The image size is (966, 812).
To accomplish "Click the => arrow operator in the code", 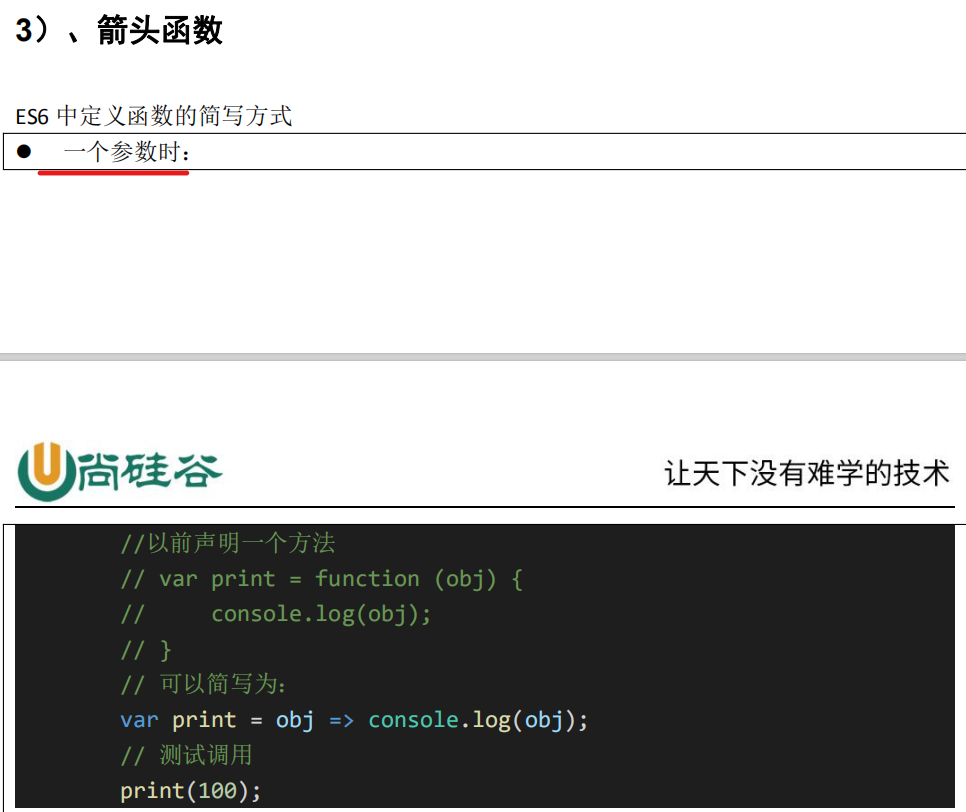I will coord(341,720).
